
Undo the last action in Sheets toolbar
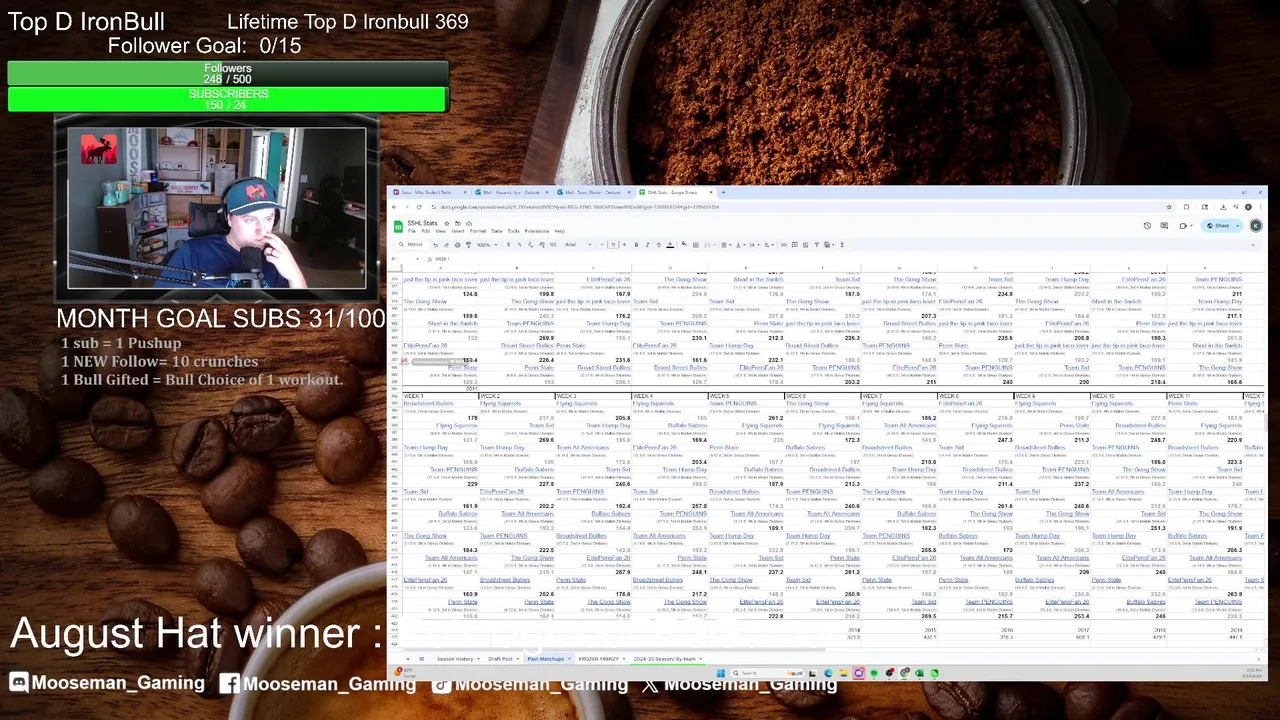pos(435,244)
